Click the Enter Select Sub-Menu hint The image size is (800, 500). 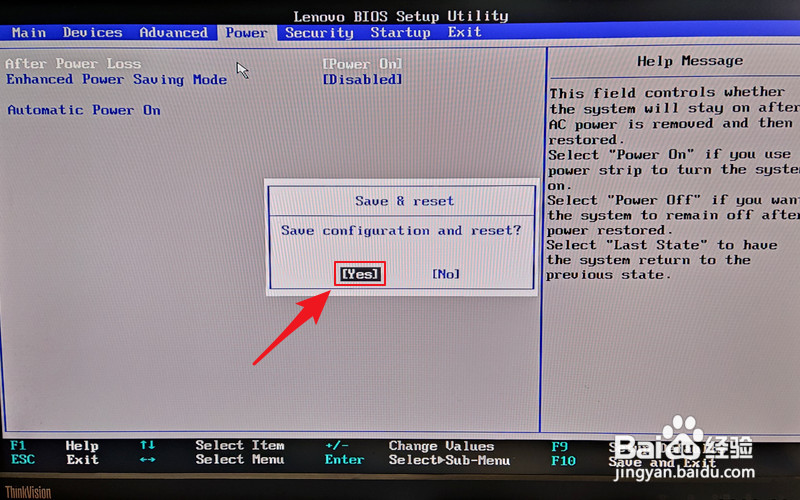(417, 460)
